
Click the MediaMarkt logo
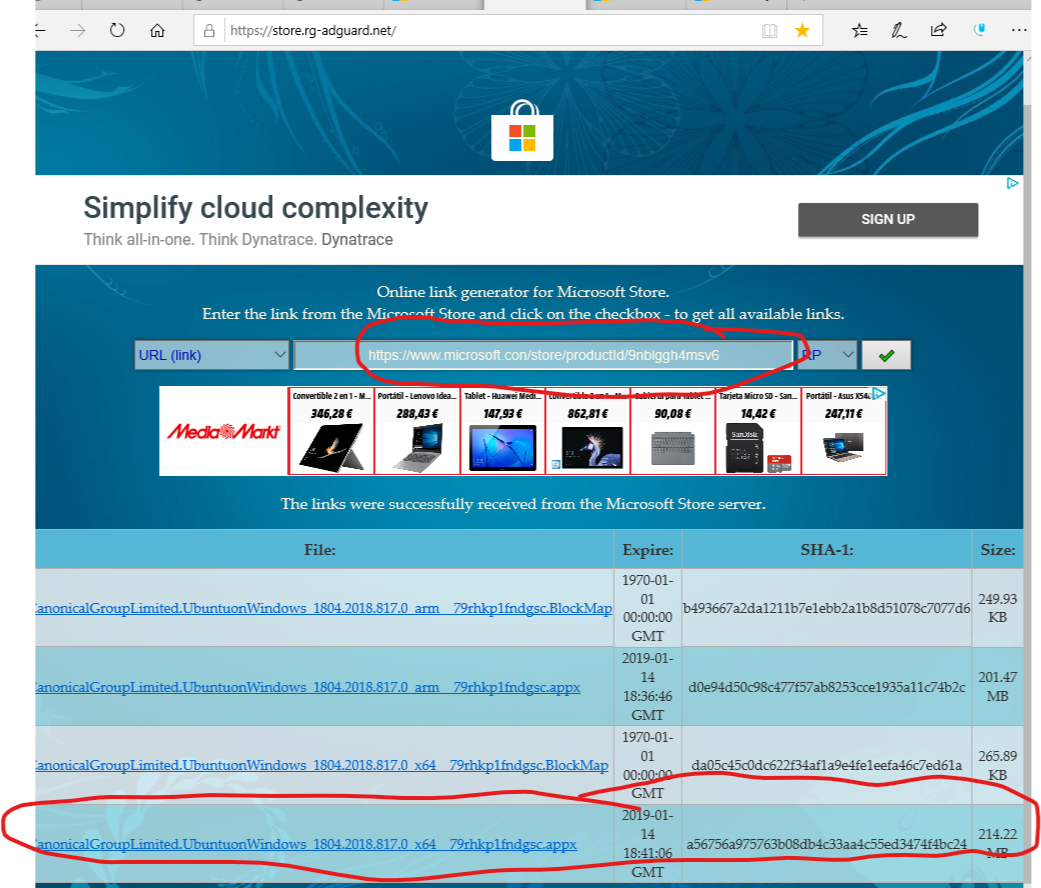[x=224, y=431]
